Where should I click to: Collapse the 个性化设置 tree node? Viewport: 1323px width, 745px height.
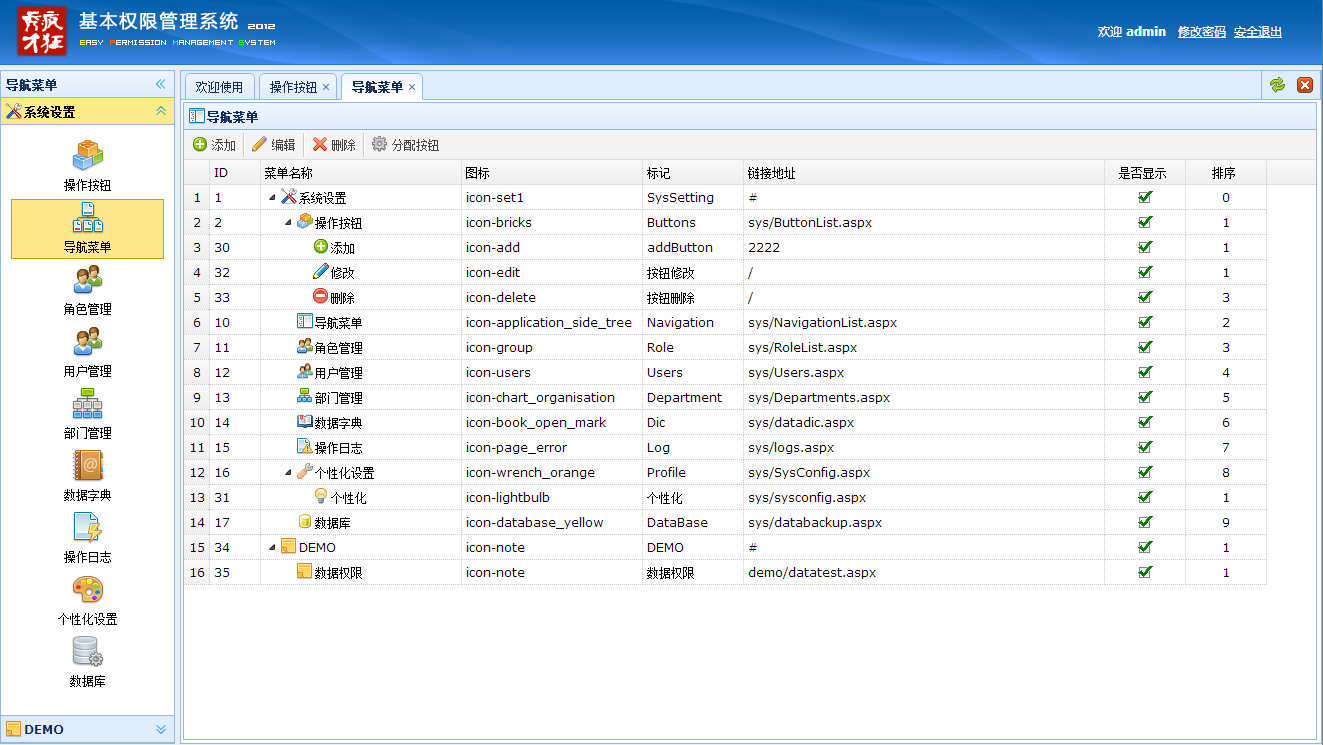point(288,473)
